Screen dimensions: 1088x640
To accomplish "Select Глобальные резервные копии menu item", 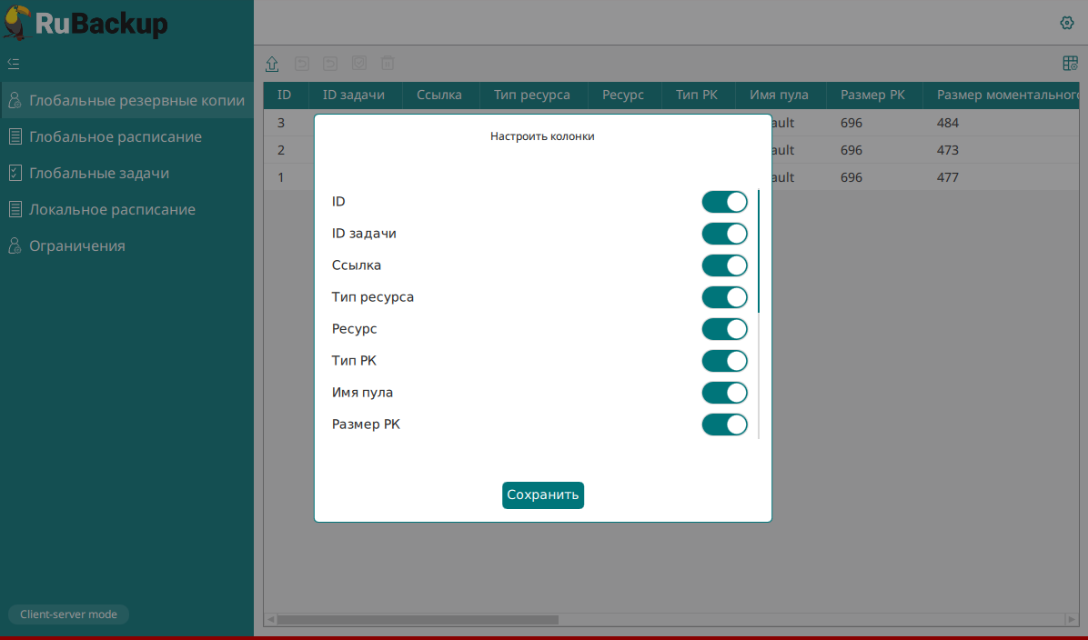I will point(136,101).
